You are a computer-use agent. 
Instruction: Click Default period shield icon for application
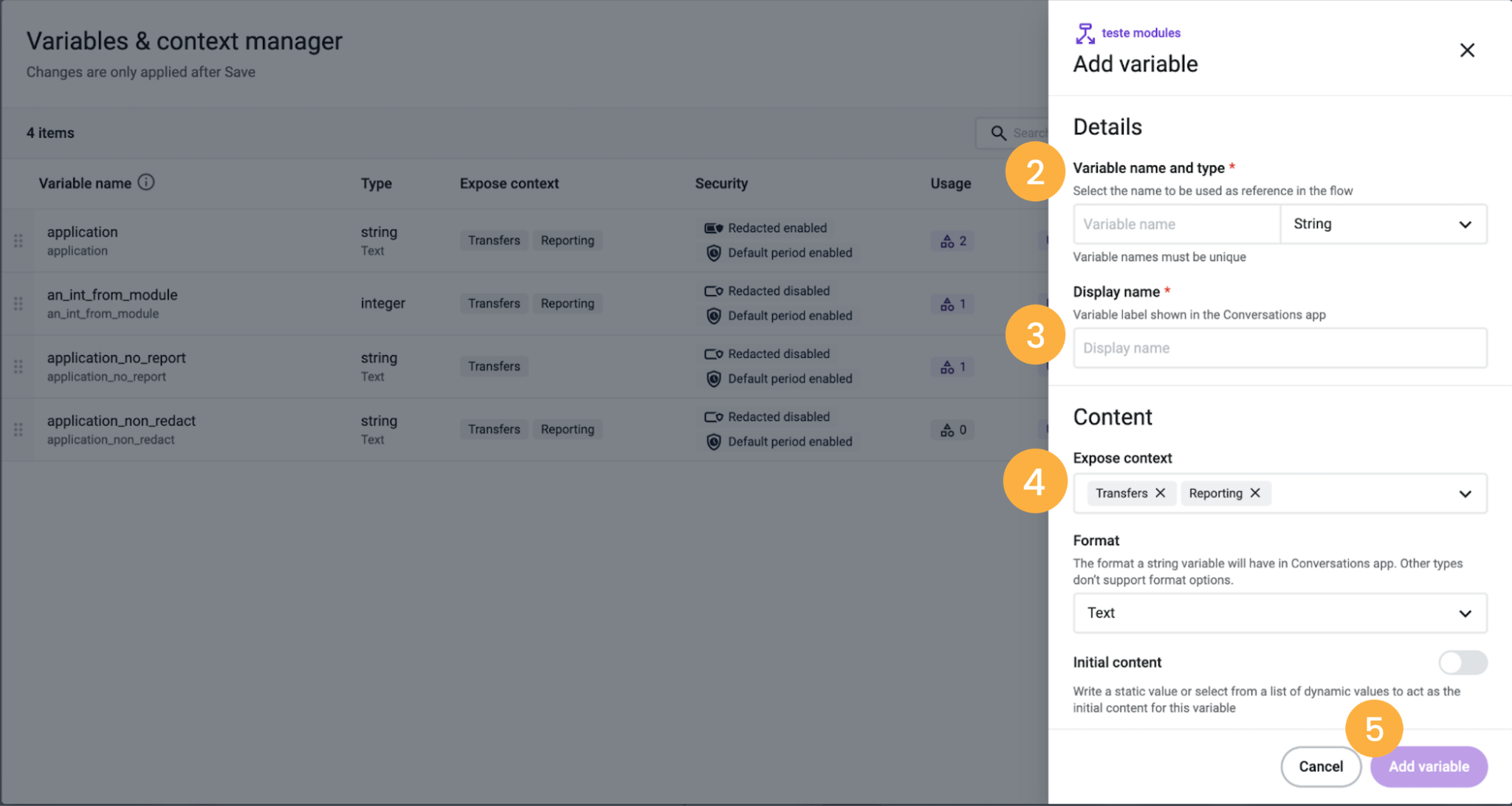[713, 253]
